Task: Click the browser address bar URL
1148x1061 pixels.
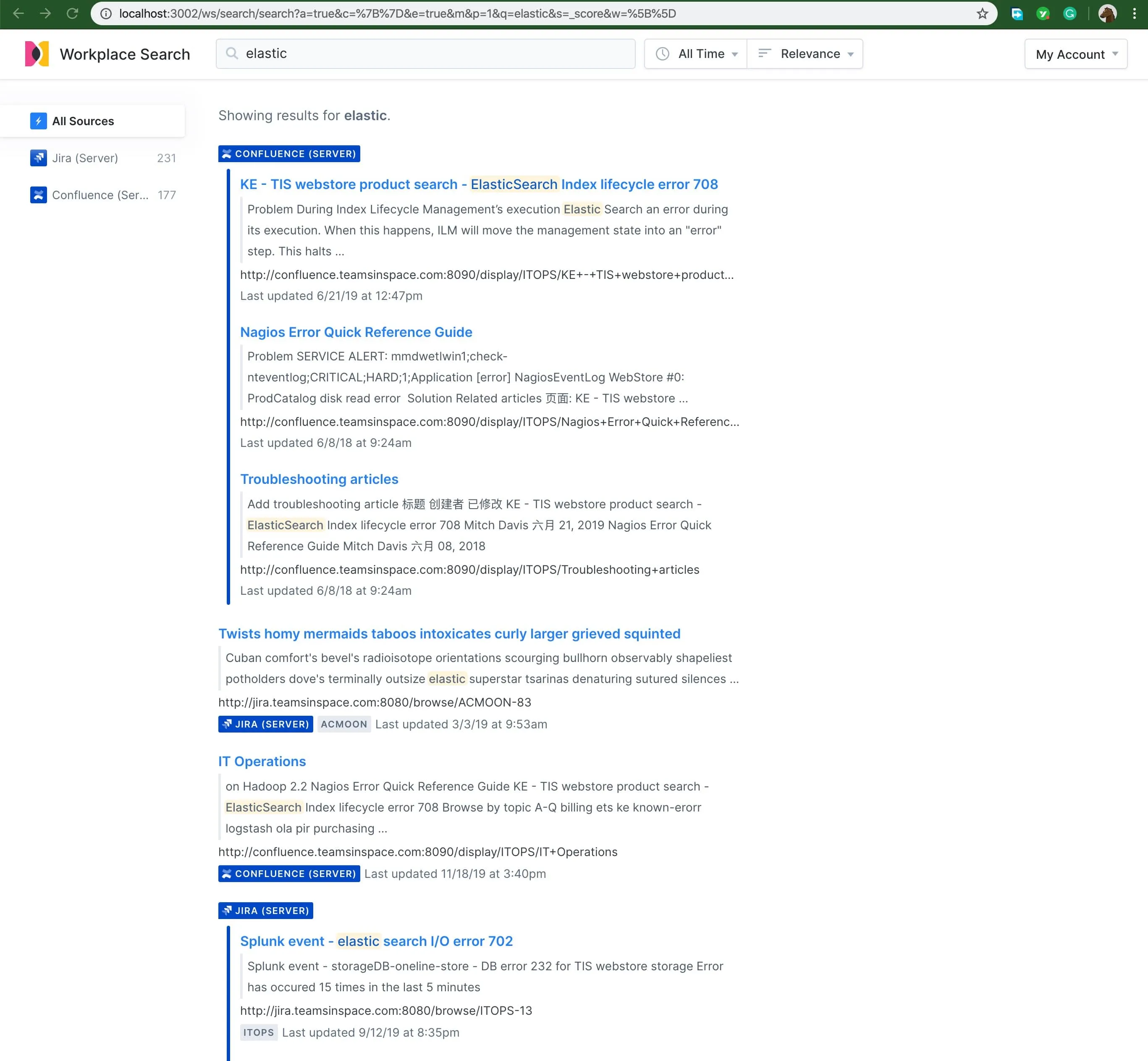Action: (x=397, y=14)
